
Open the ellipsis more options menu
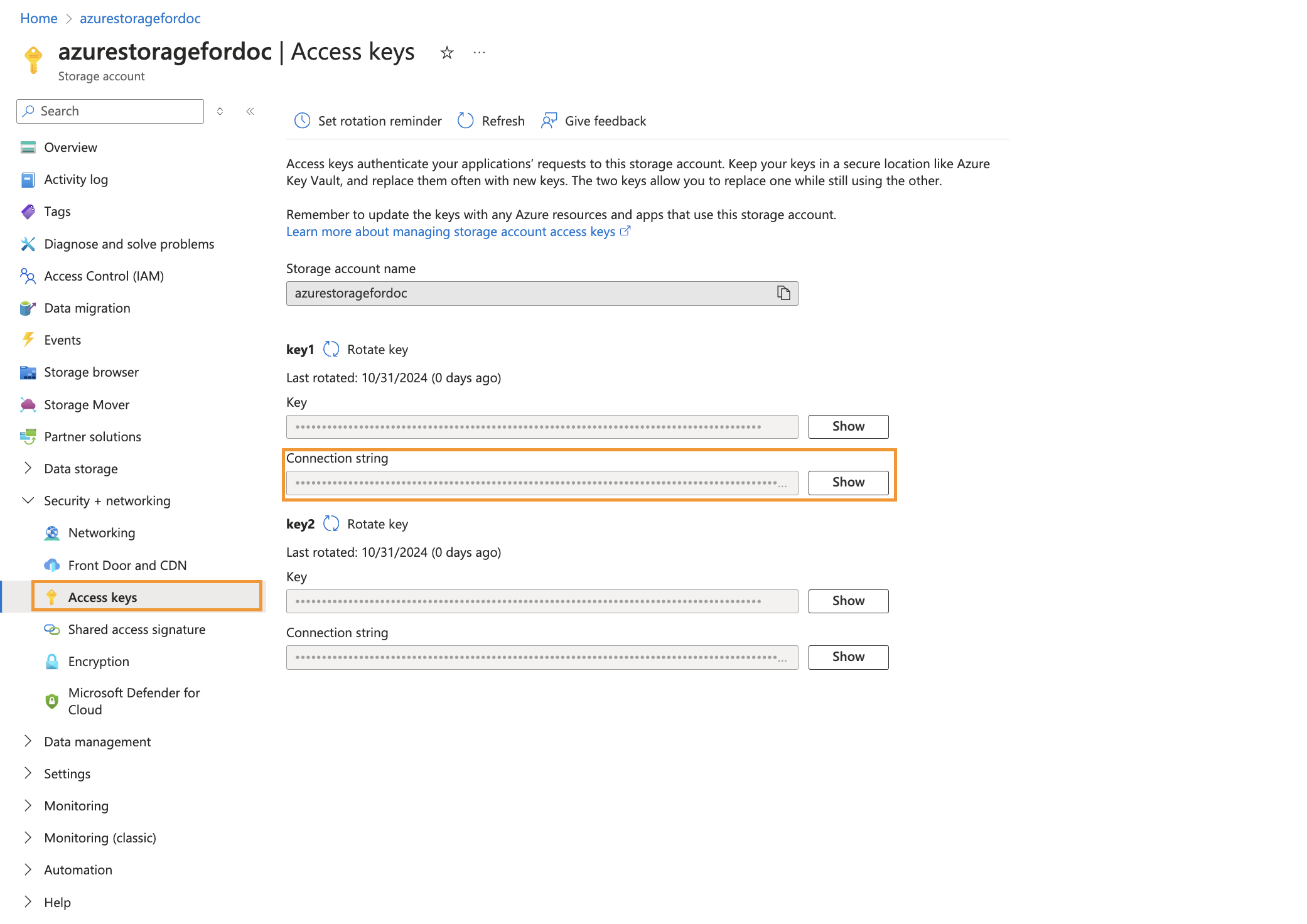click(x=479, y=53)
